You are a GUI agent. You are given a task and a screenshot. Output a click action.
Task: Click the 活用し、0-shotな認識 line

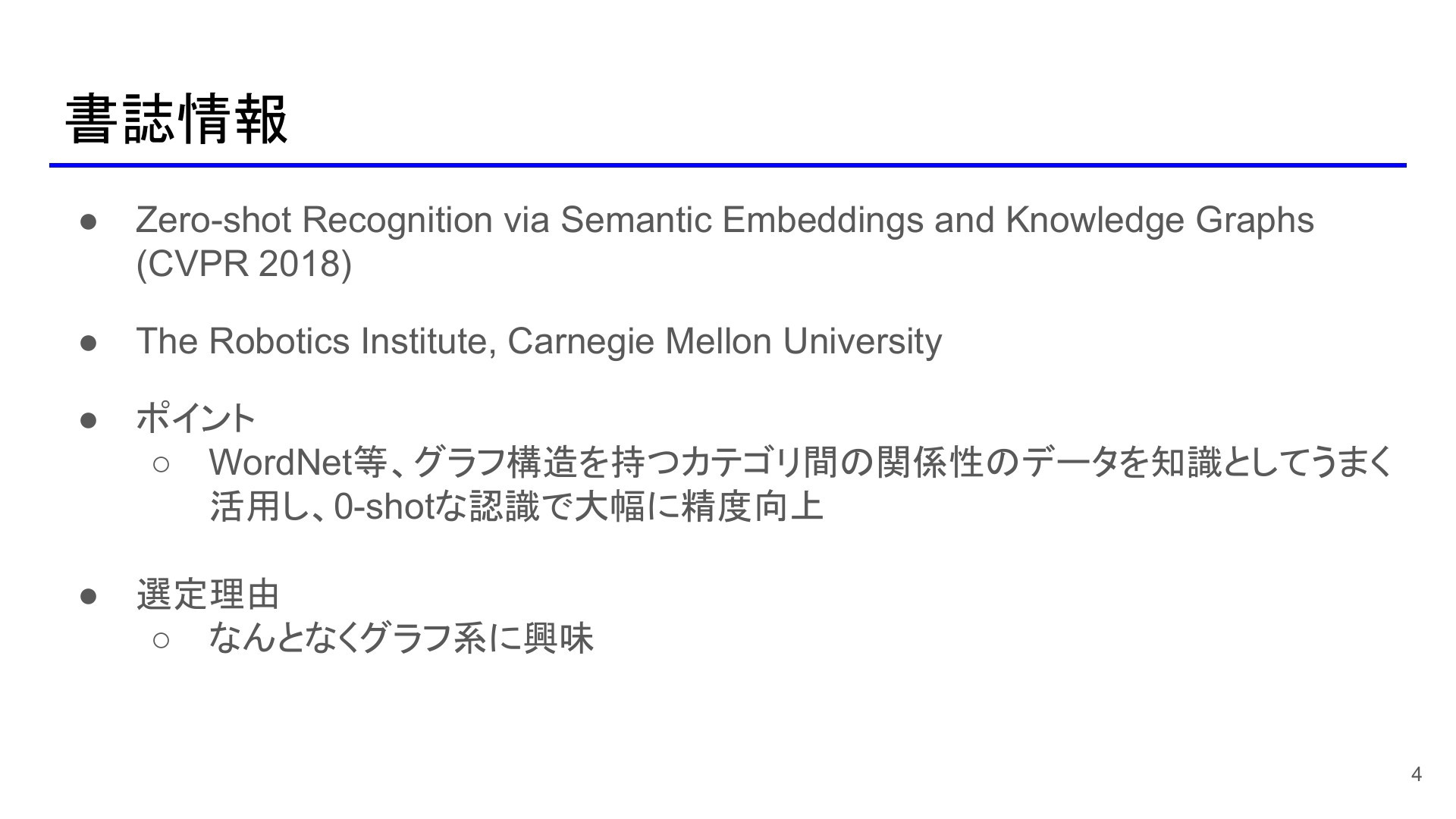coord(516,507)
